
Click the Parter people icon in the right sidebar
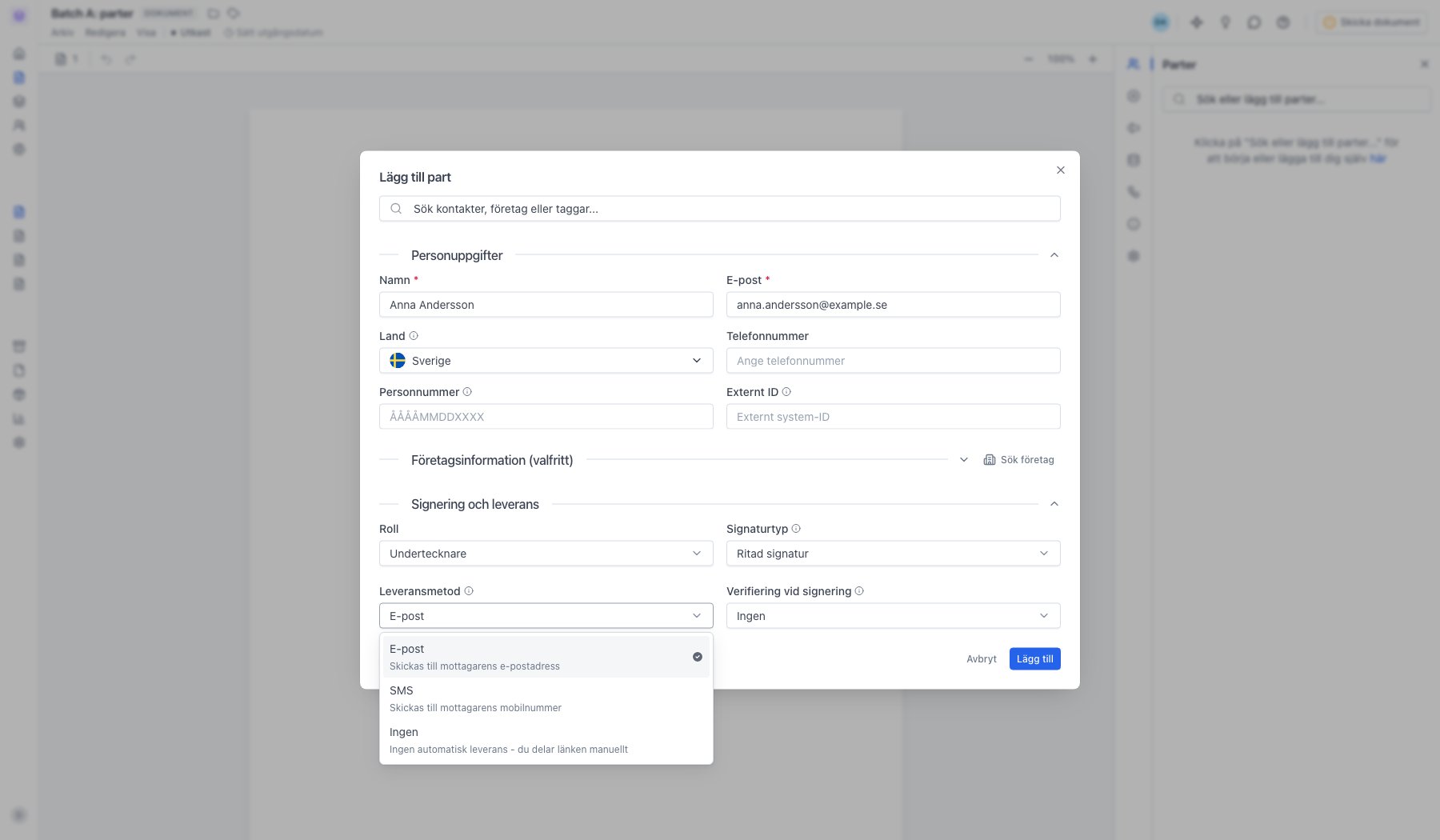(x=1134, y=64)
